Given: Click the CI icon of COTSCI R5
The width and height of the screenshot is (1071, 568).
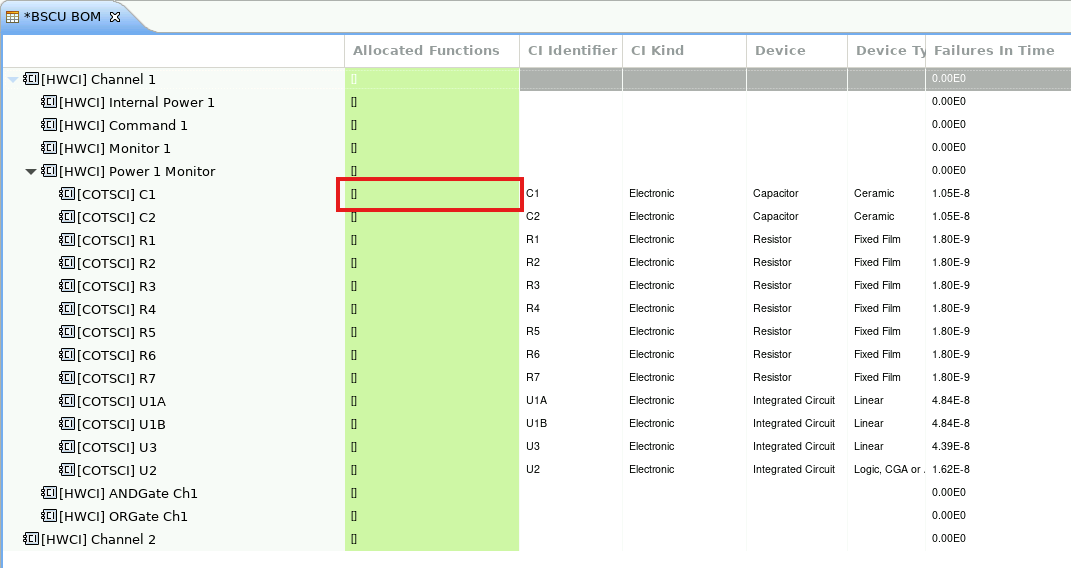Looking at the screenshot, I should pos(67,332).
